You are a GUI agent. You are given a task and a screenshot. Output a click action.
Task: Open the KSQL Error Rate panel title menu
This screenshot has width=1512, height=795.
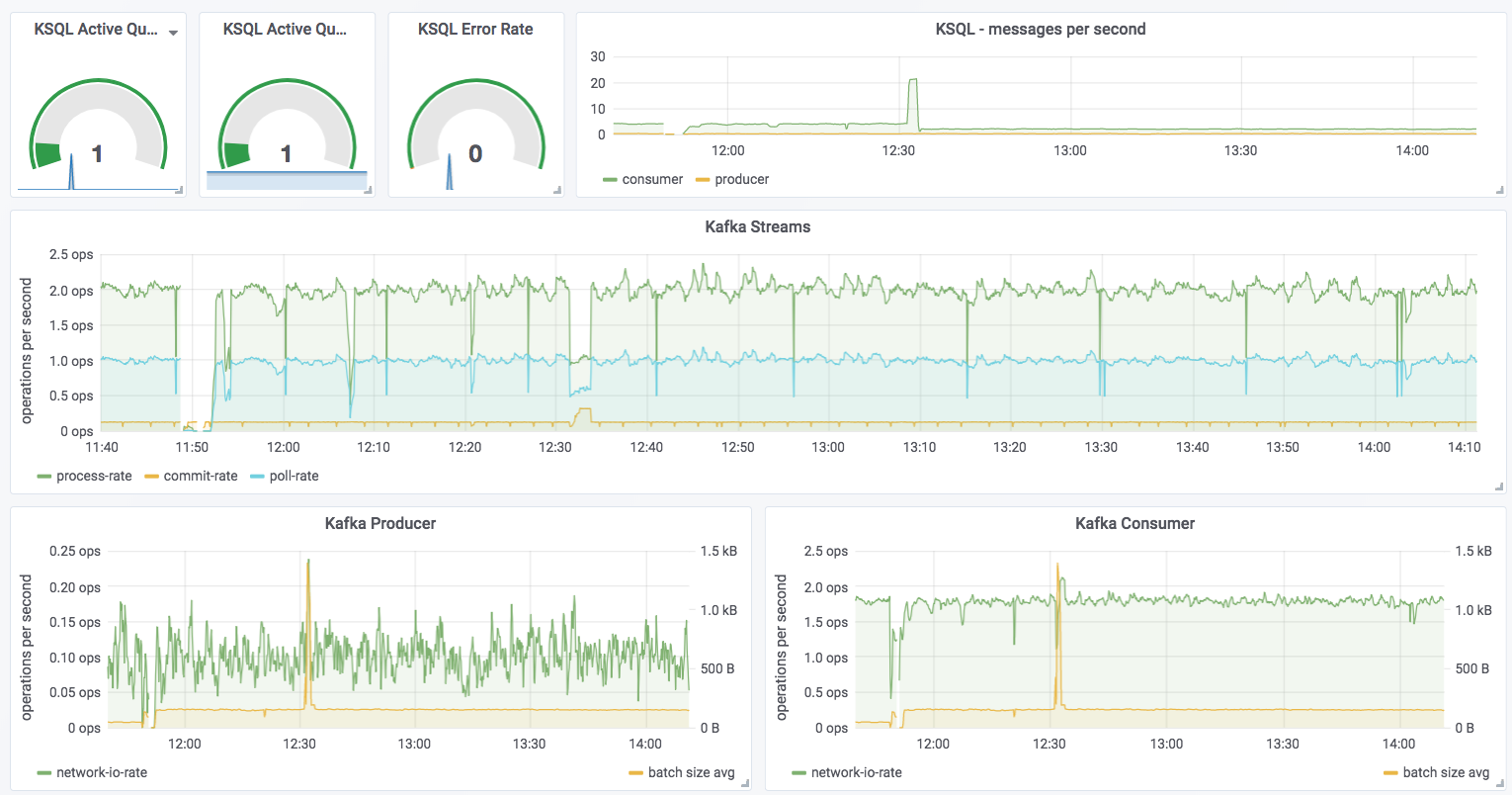point(475,30)
